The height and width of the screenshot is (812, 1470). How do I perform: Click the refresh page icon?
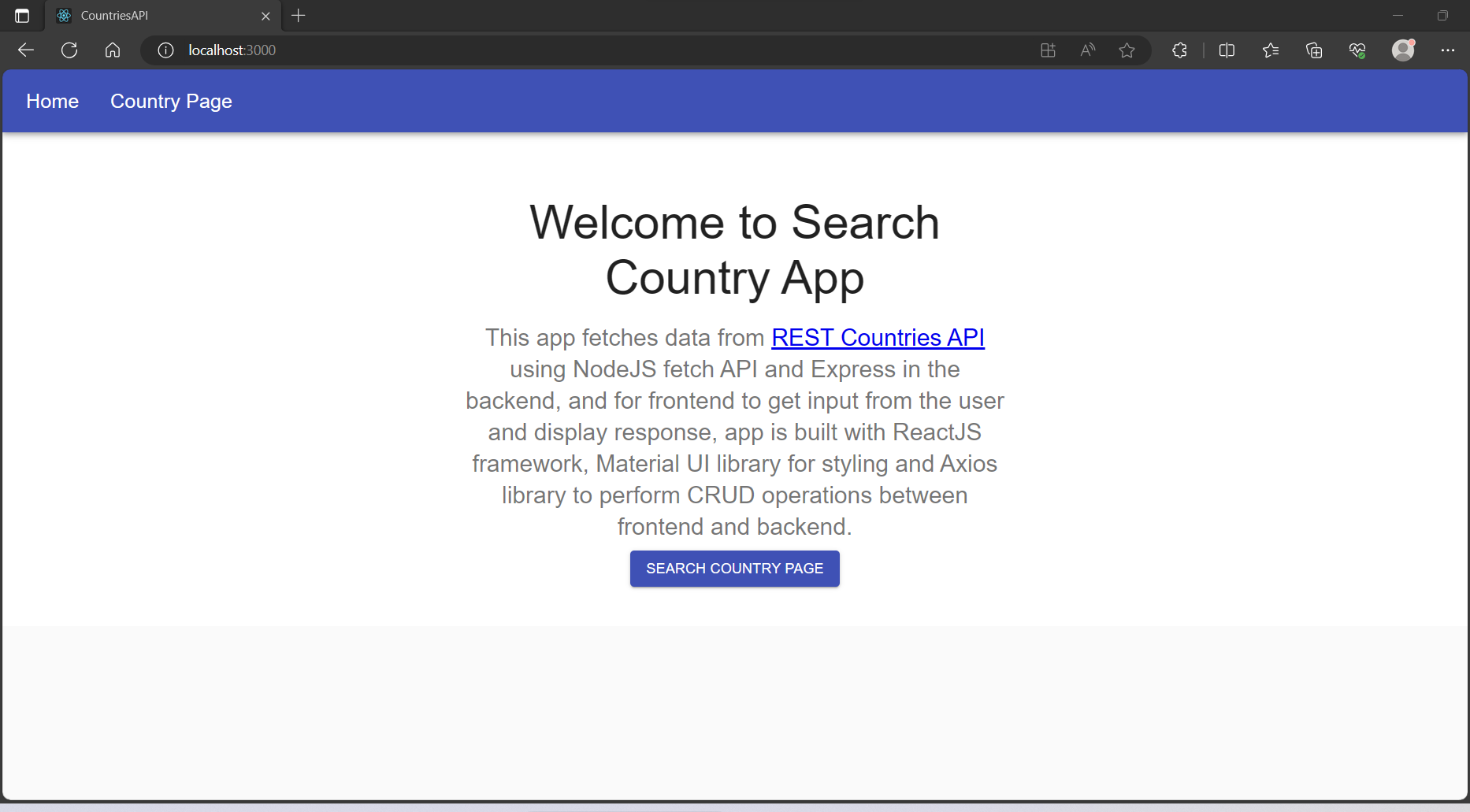click(69, 50)
